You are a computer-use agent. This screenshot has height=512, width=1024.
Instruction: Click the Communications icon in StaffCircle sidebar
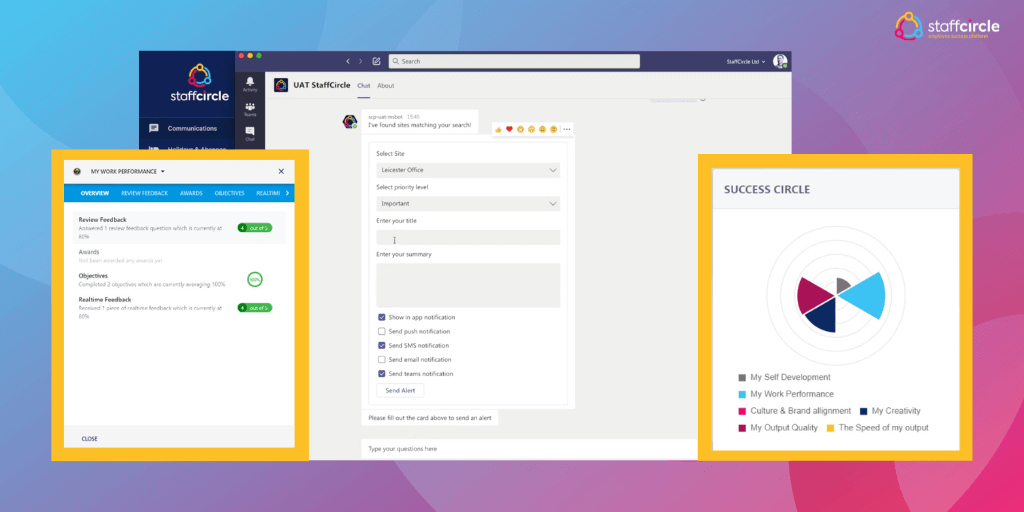coord(153,129)
